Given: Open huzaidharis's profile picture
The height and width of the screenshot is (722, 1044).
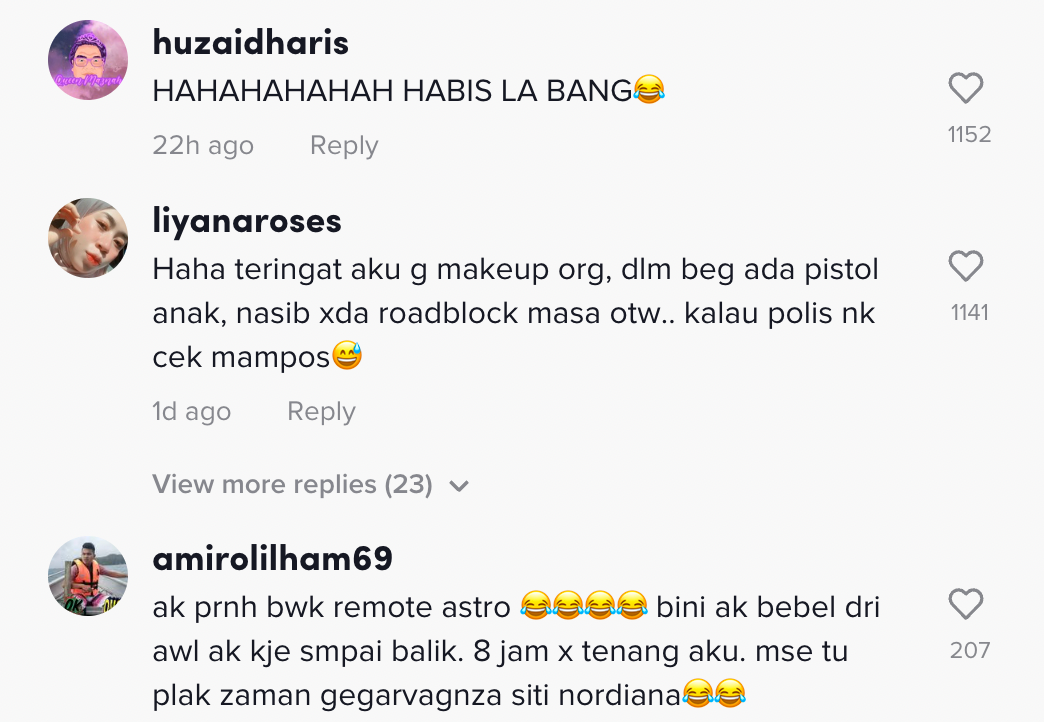Looking at the screenshot, I should pos(88,60).
